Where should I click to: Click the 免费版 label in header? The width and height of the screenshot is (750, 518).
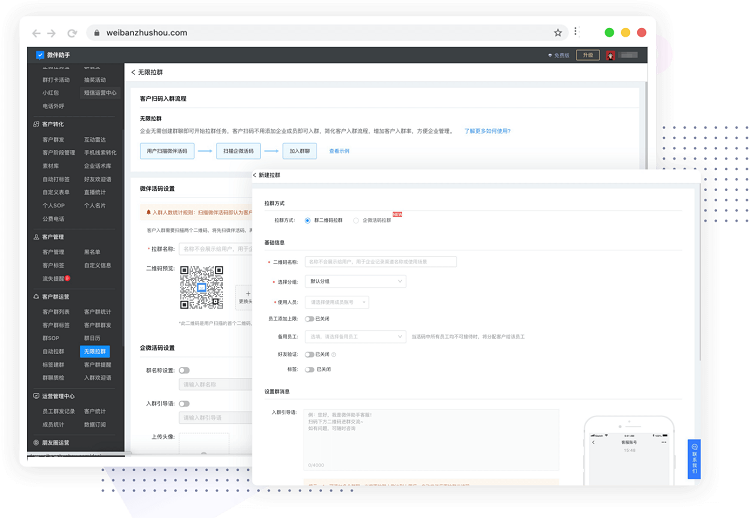[562, 55]
